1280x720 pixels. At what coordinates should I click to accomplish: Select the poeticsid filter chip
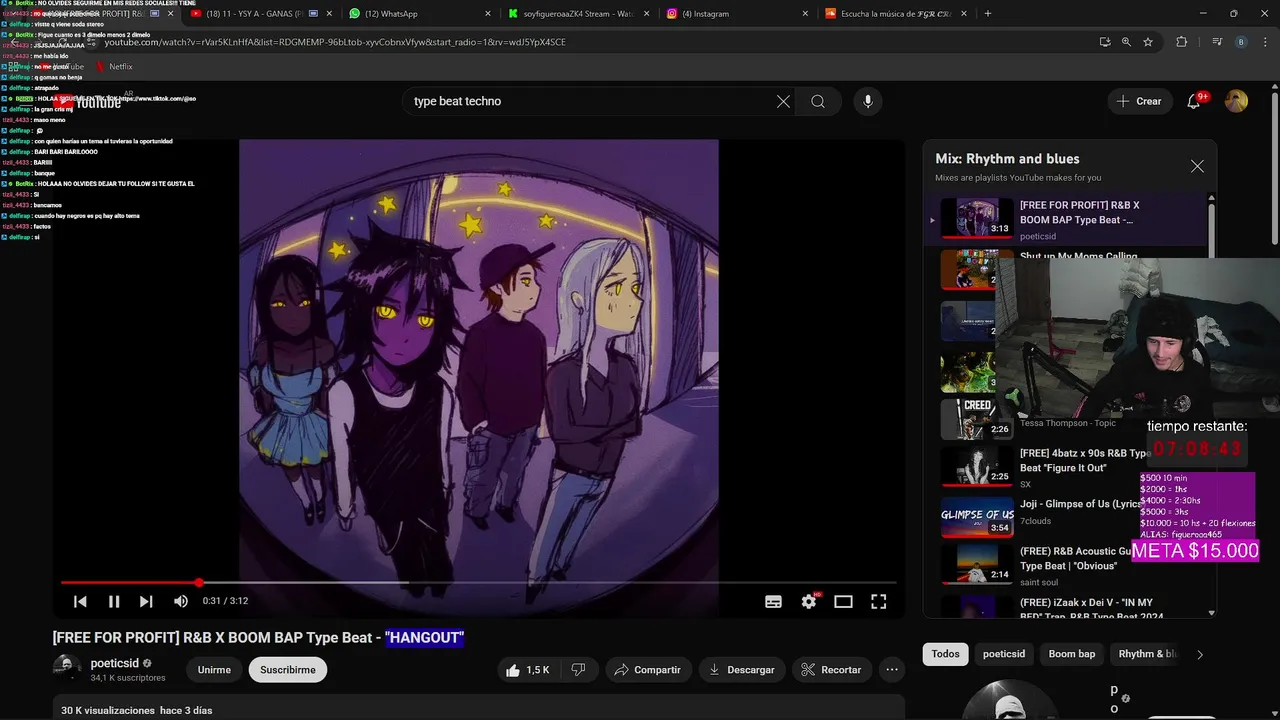1003,654
